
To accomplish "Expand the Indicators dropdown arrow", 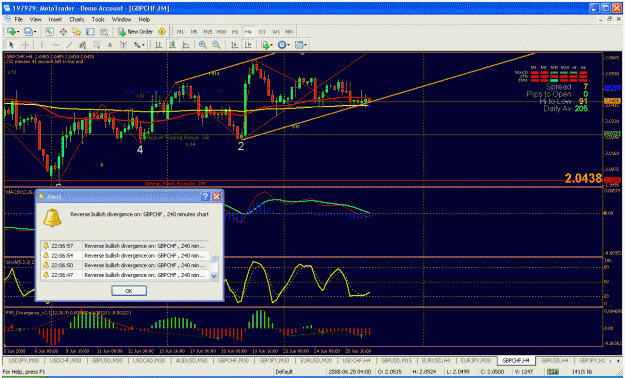I will (271, 45).
